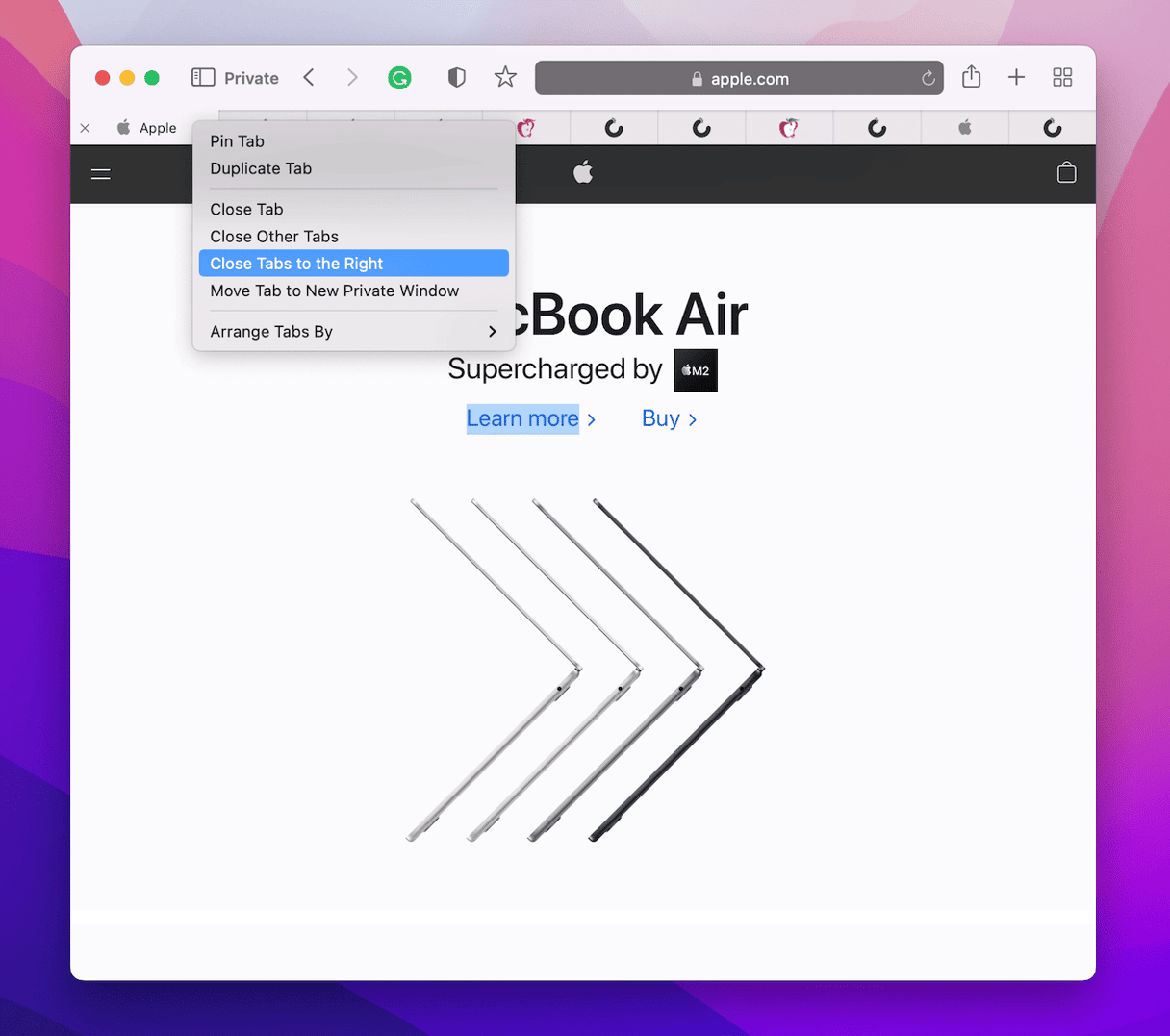Image resolution: width=1170 pixels, height=1036 pixels.
Task: Open the Share button
Action: 972,77
